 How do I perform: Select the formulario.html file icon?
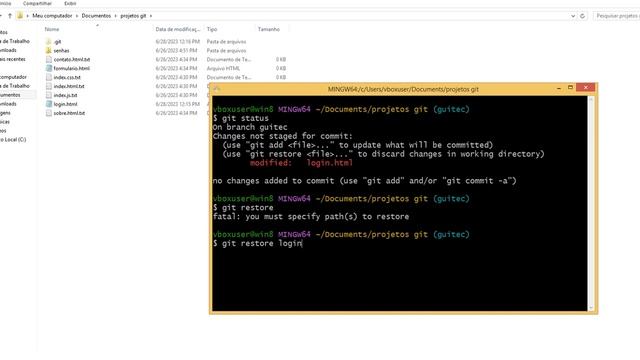(49, 69)
